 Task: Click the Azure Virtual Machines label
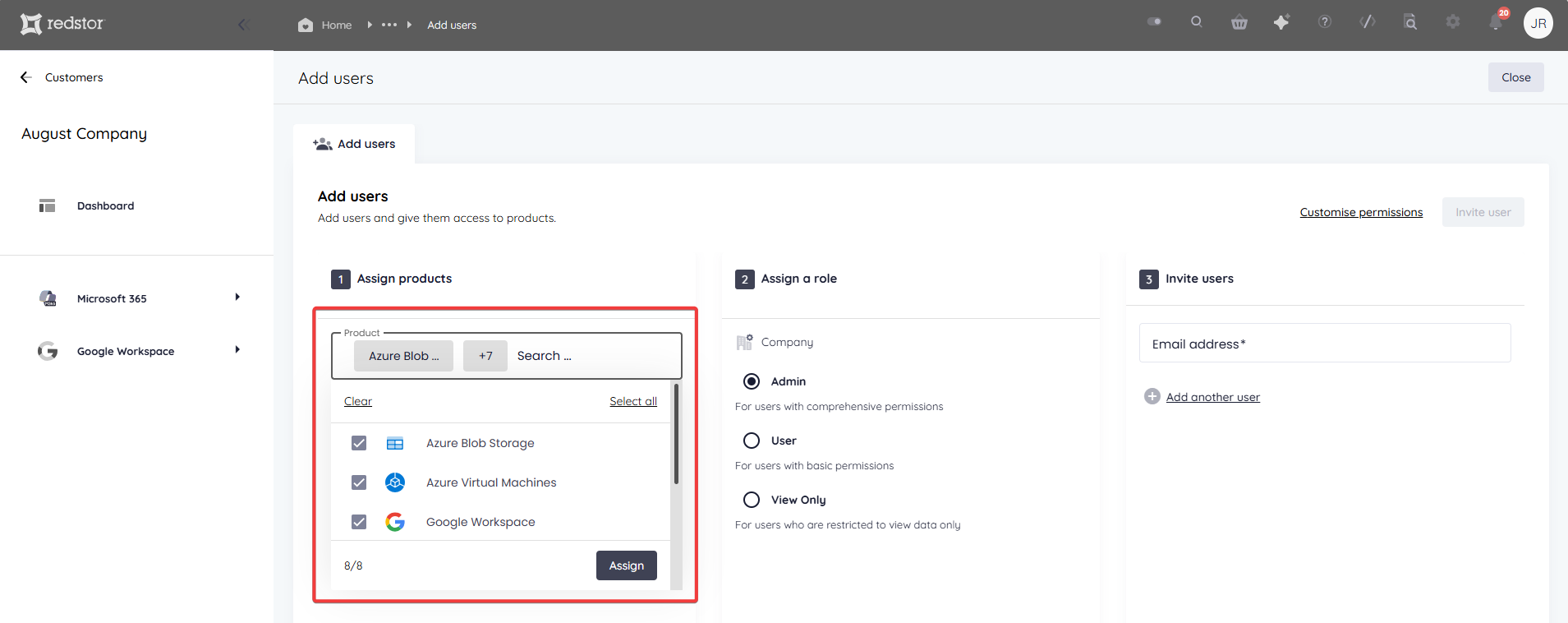coord(491,482)
